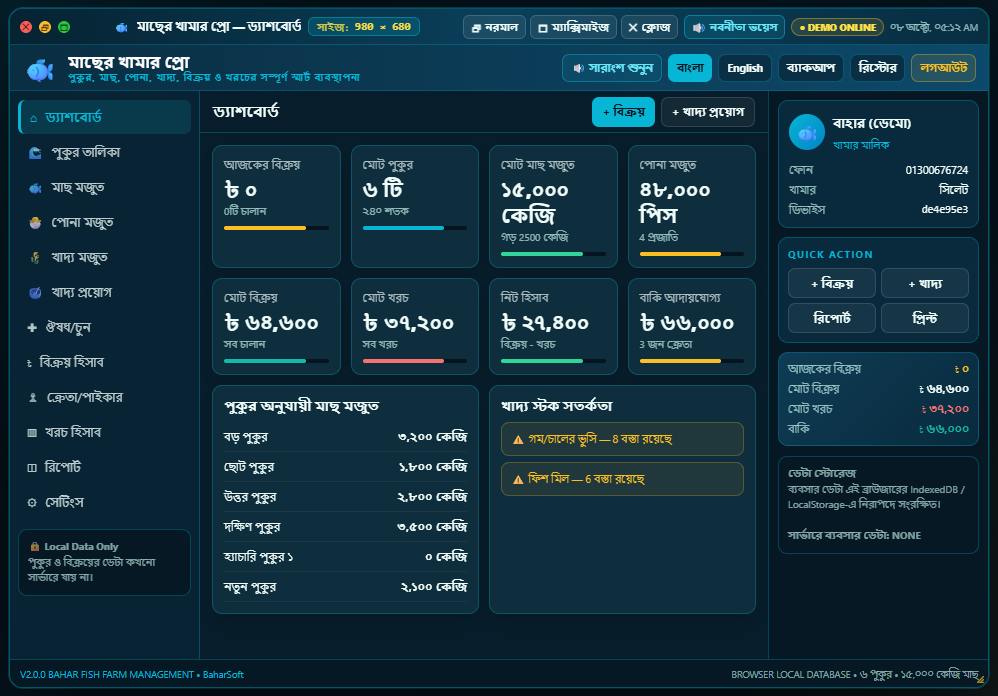Open মাছ মজুত in the sidebar
This screenshot has height=696, width=998.
(x=104, y=187)
